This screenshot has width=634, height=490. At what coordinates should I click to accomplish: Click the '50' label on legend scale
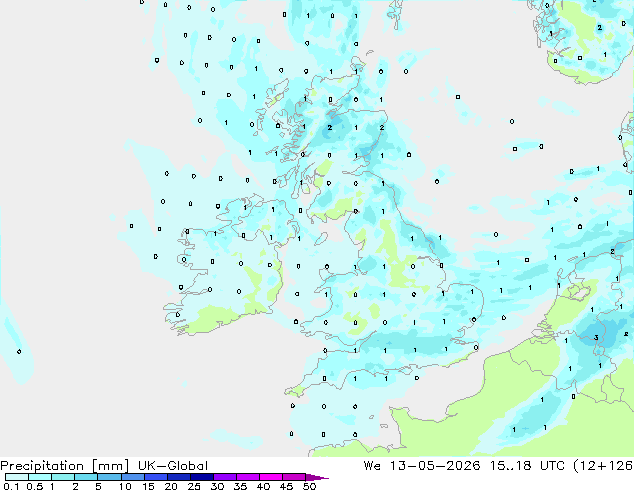(x=309, y=486)
